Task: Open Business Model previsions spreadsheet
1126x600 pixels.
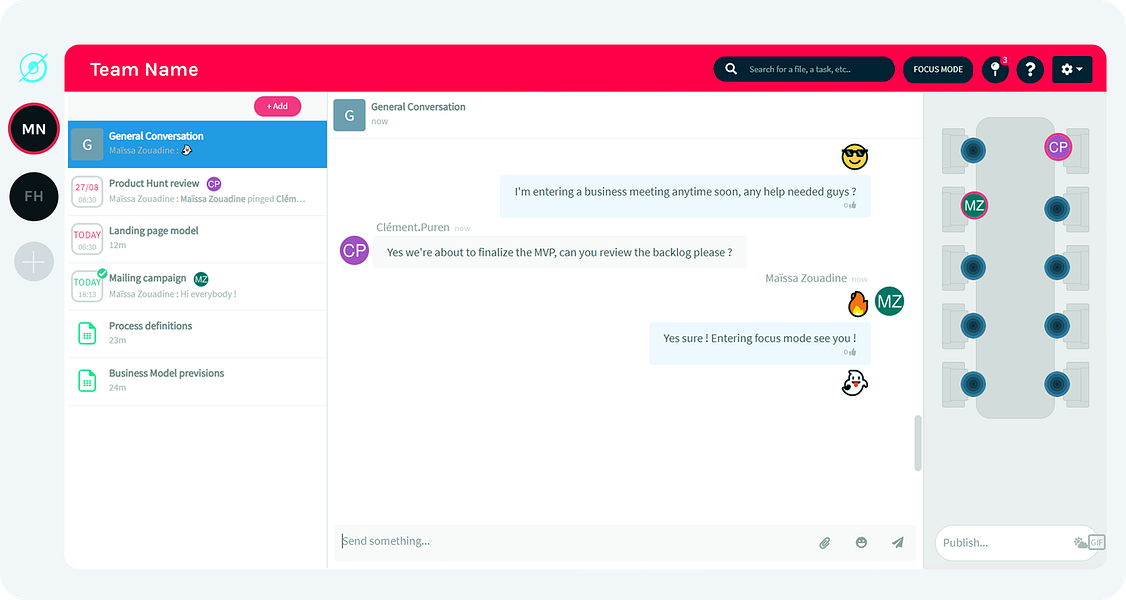Action: [x=197, y=381]
